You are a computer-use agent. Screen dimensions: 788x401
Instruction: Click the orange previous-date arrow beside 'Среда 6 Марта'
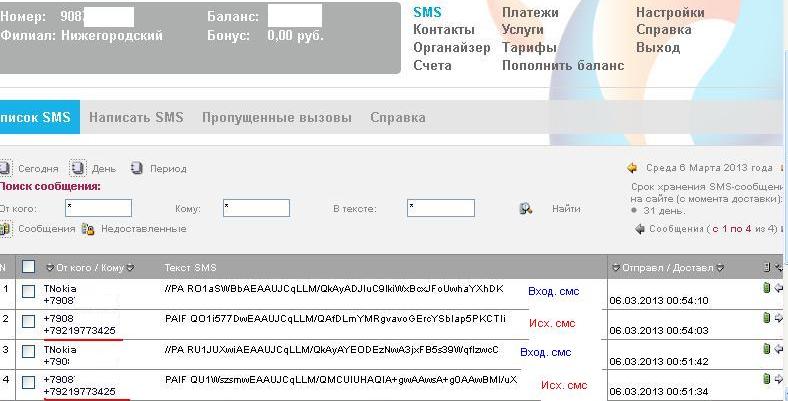pyautogui.click(x=632, y=168)
